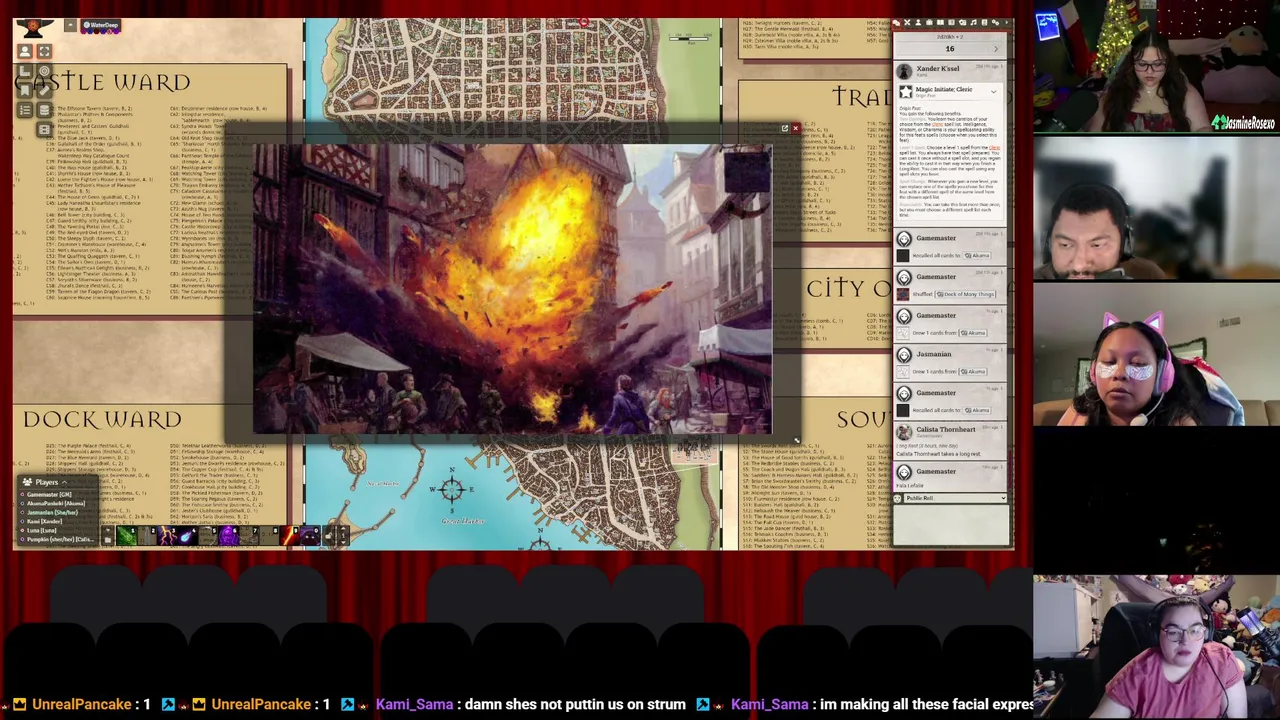Screen dimensions: 1280x720
Task: Open the Public Roll mode dropdown
Action: [955, 498]
